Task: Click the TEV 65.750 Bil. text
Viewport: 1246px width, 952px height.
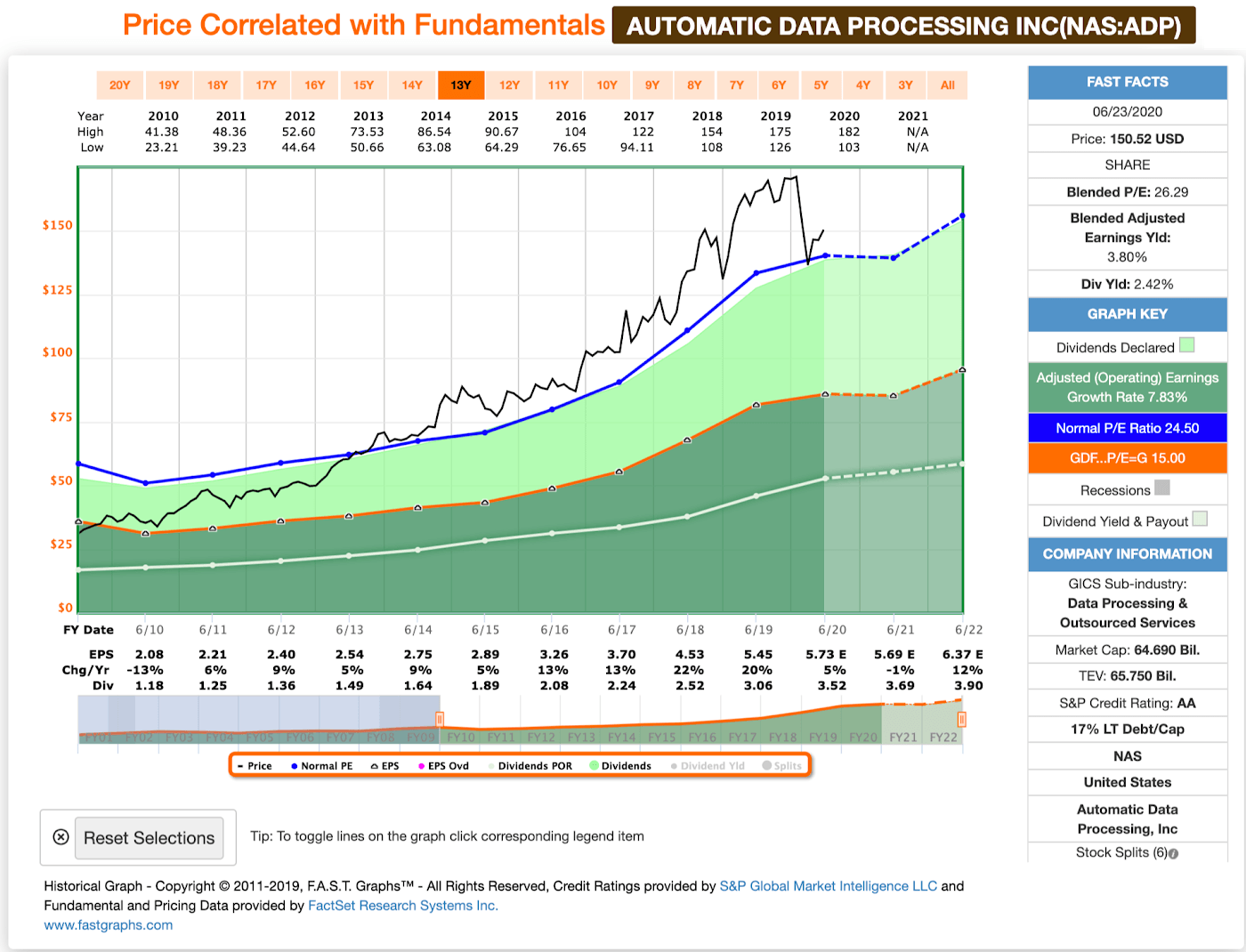Action: coord(1128,676)
